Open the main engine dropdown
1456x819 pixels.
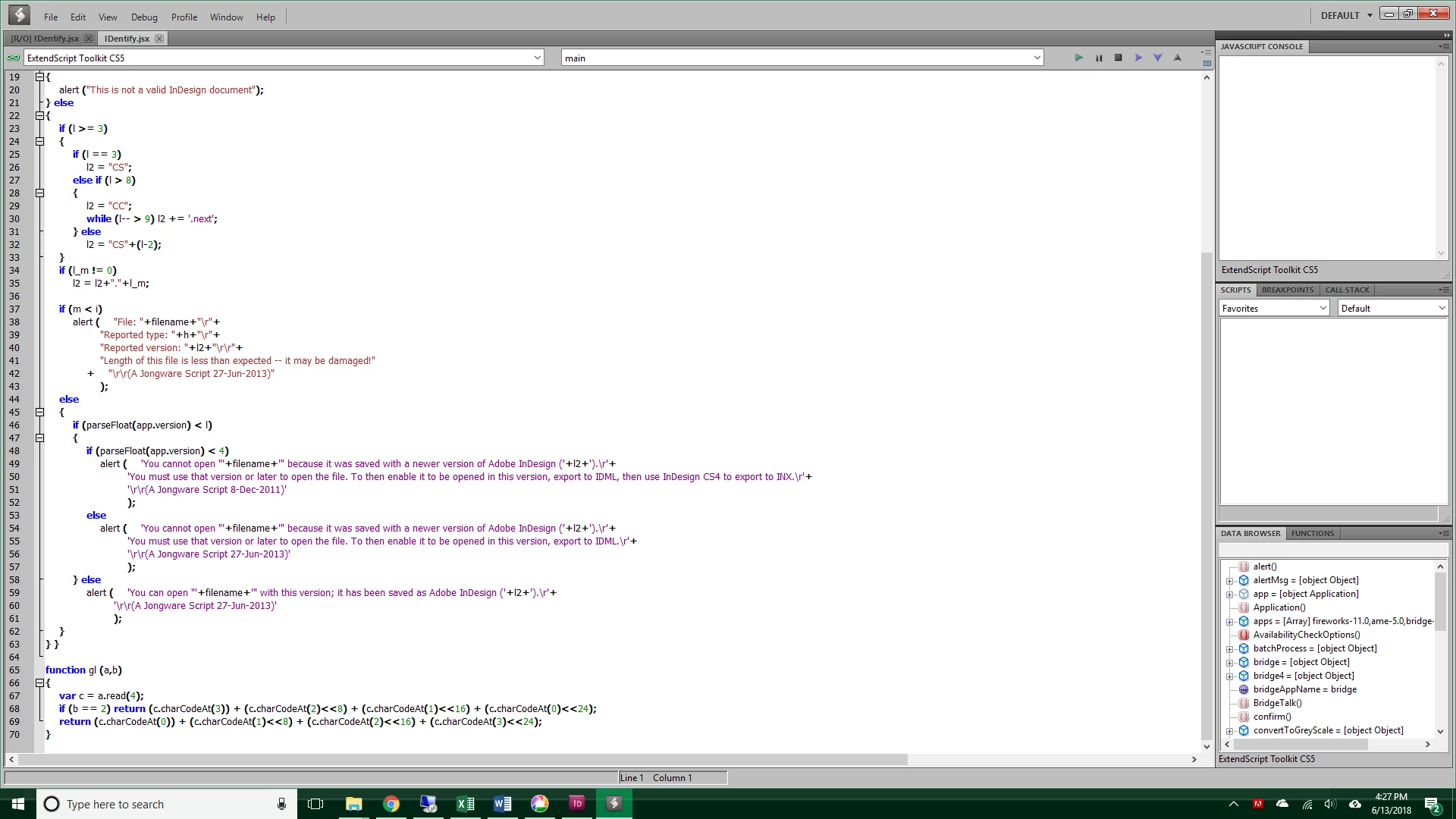click(x=1037, y=58)
